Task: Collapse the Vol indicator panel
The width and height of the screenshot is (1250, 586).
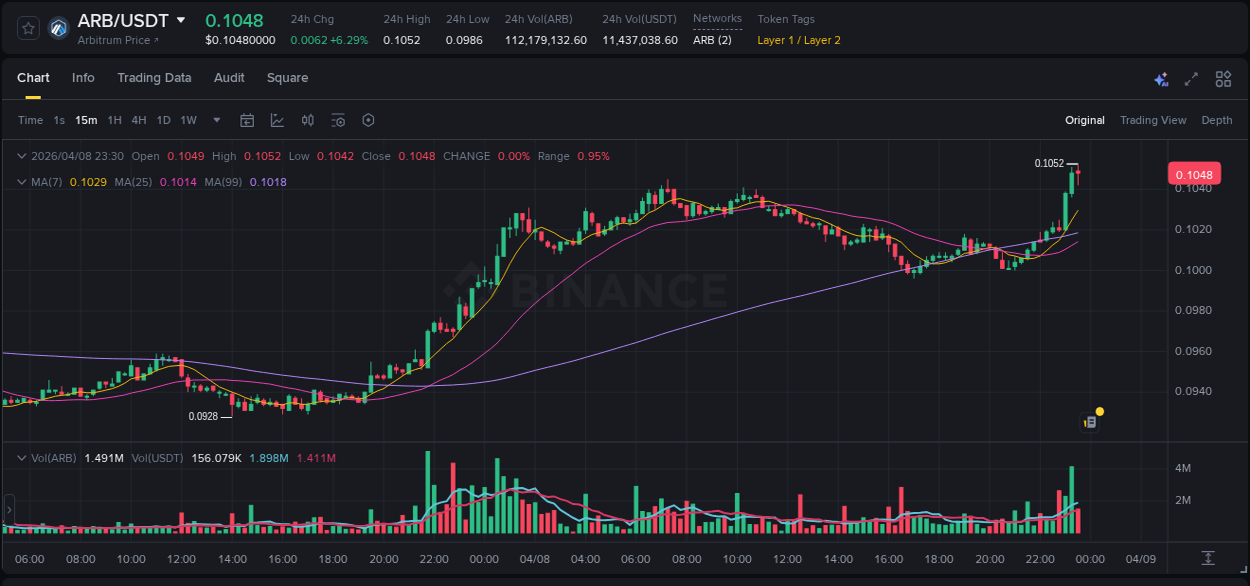Action: coord(20,456)
